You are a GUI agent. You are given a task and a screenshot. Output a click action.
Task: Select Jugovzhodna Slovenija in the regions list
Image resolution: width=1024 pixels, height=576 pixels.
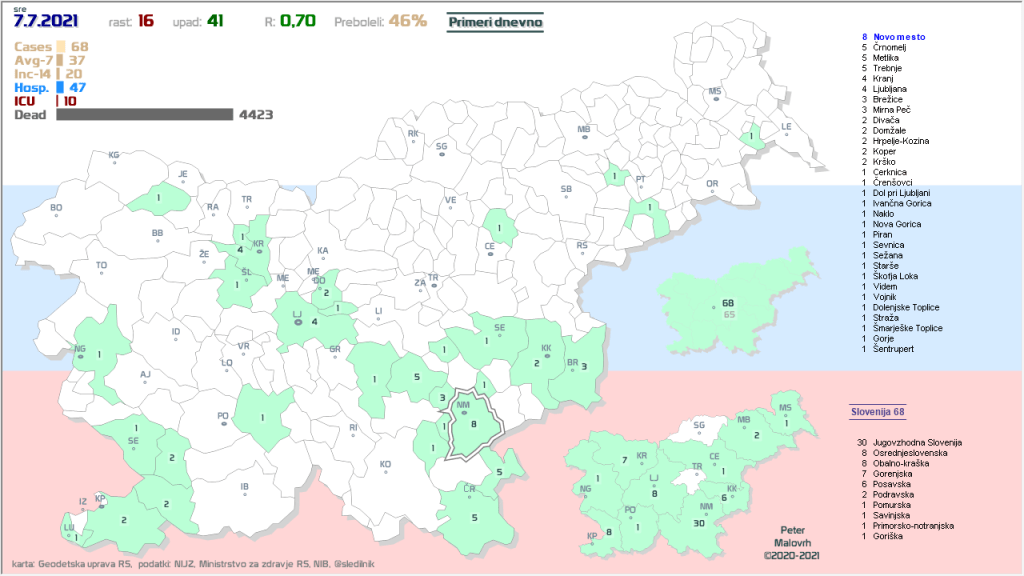916,442
